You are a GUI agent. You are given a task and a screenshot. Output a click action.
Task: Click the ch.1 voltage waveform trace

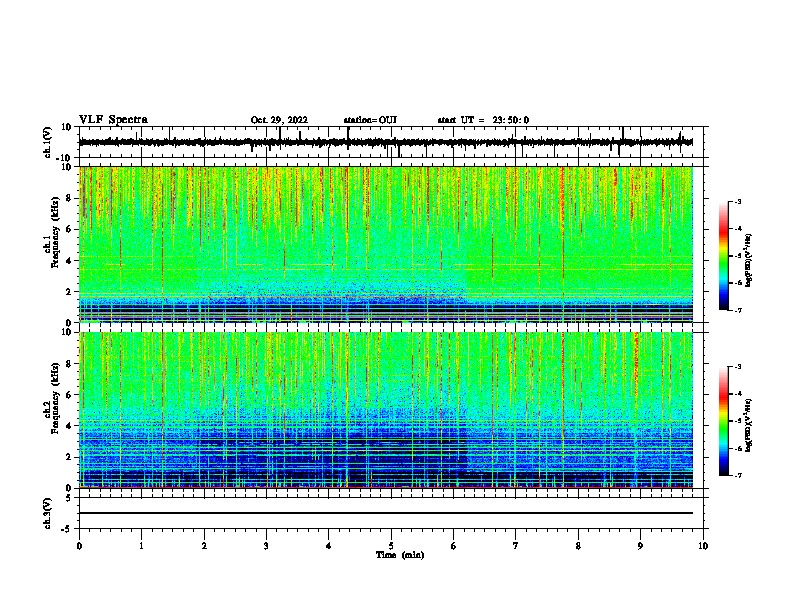pos(385,142)
